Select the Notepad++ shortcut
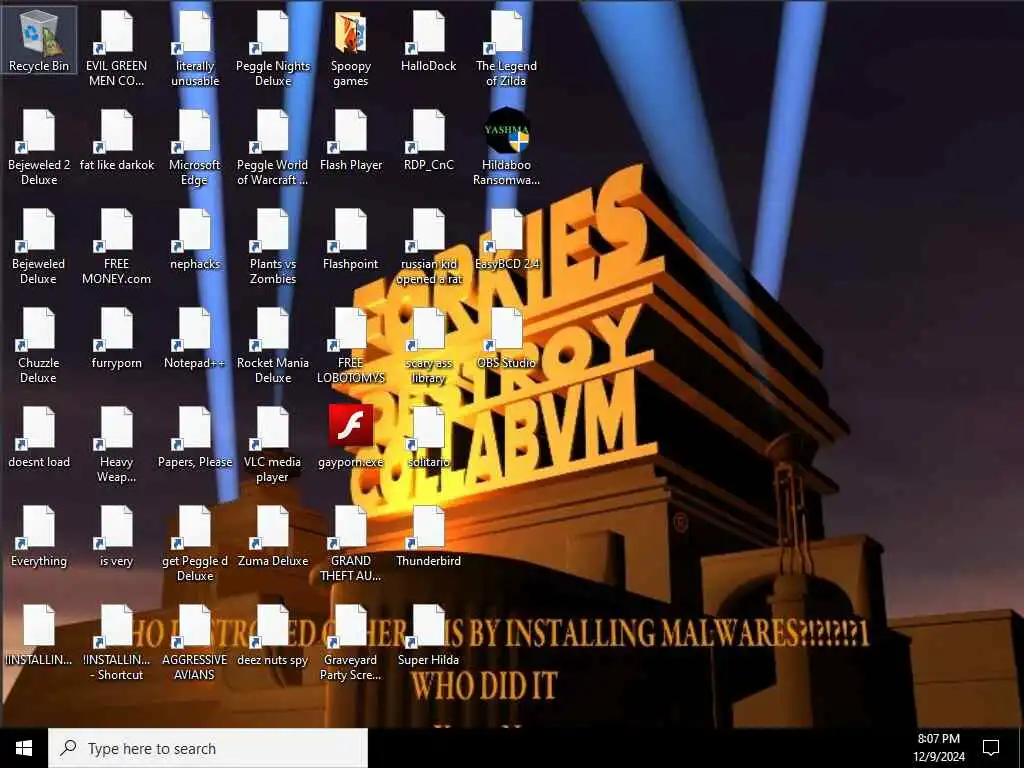 (195, 338)
